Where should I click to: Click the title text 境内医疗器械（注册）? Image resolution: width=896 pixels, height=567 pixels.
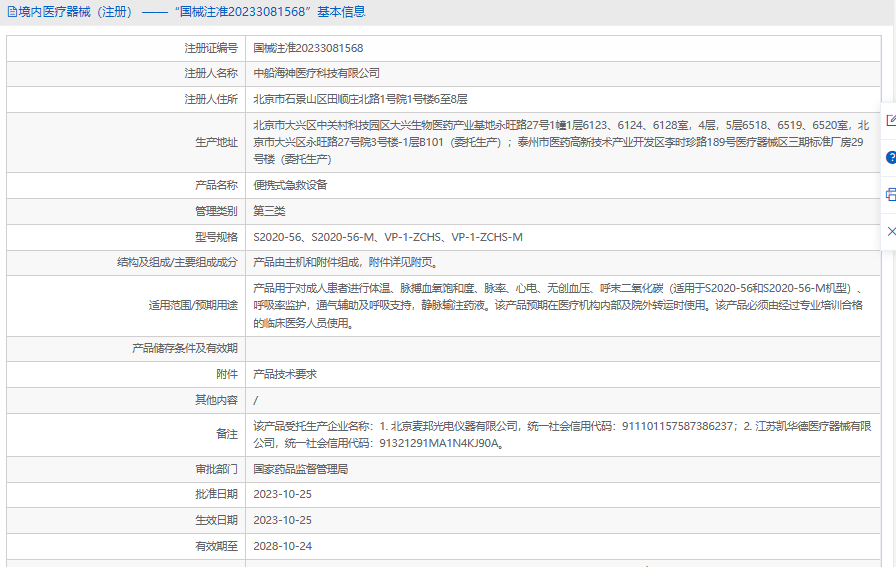[76, 12]
